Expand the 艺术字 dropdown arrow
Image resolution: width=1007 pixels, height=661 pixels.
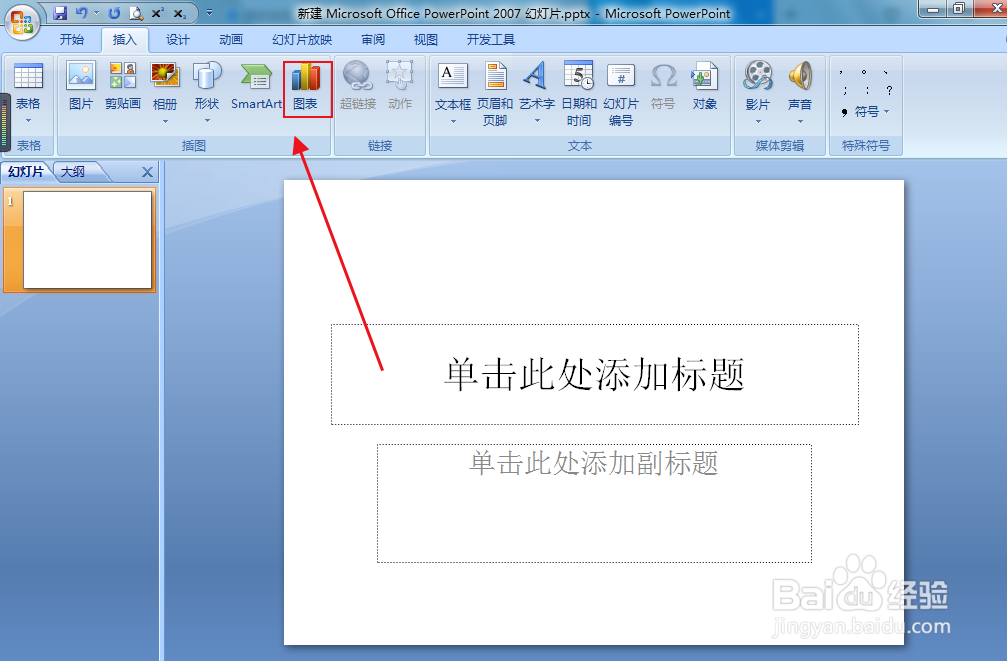[x=537, y=121]
